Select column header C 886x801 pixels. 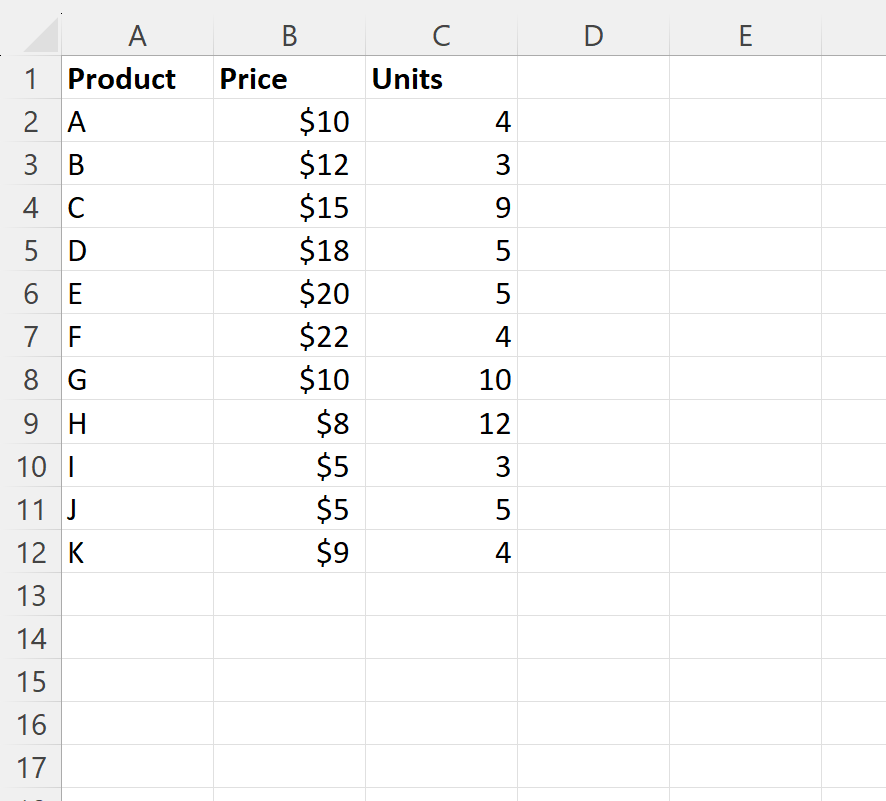[x=441, y=35]
